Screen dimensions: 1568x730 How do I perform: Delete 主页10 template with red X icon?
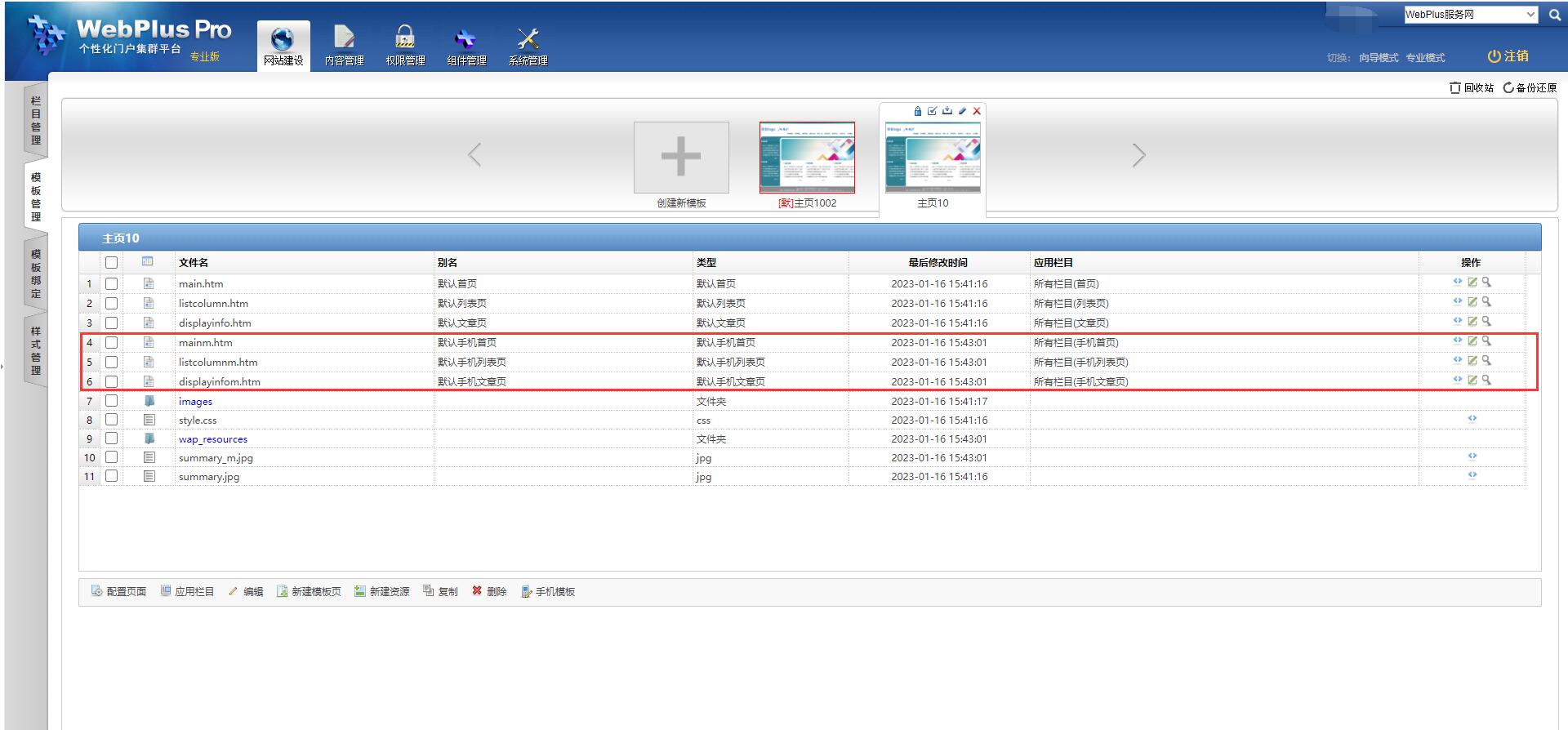[976, 111]
